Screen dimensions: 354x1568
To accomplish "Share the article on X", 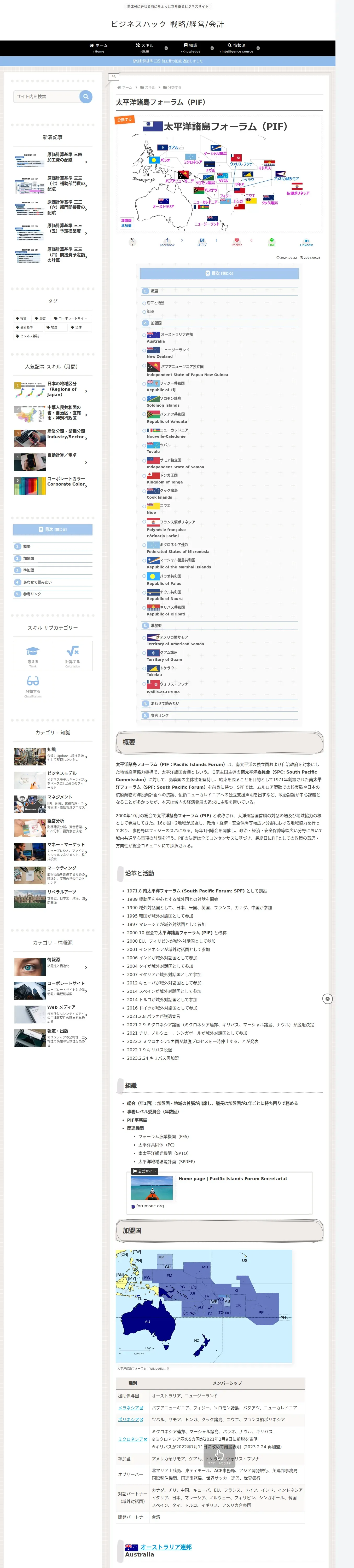I will tap(132, 242).
